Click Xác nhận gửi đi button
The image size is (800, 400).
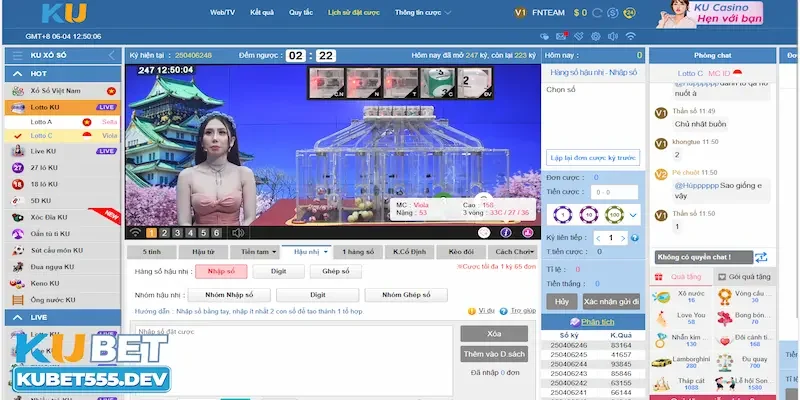[x=611, y=302]
